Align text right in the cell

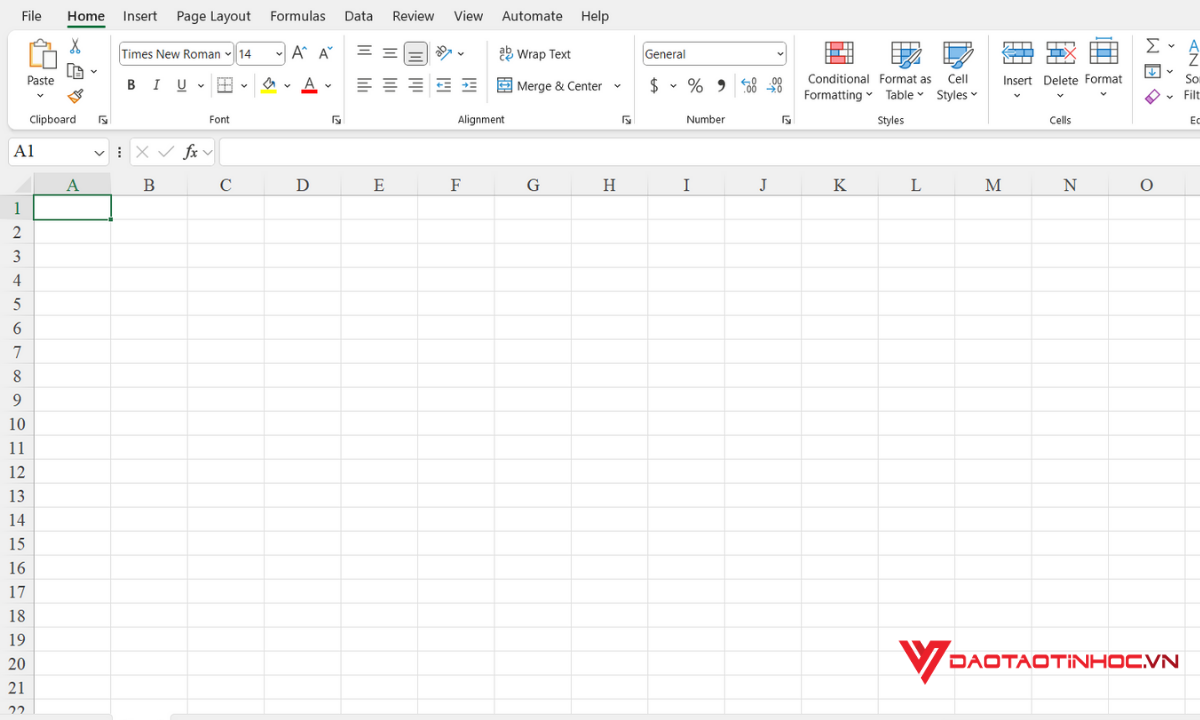click(416, 86)
